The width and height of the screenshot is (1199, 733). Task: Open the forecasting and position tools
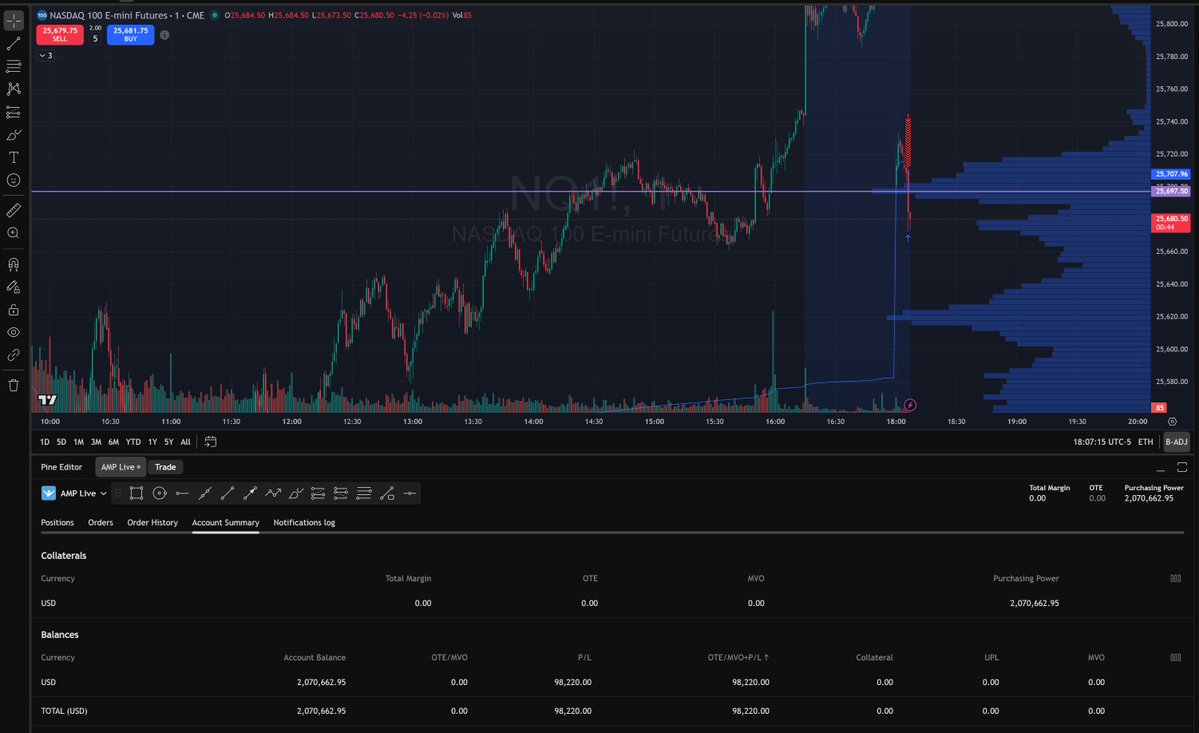click(14, 112)
